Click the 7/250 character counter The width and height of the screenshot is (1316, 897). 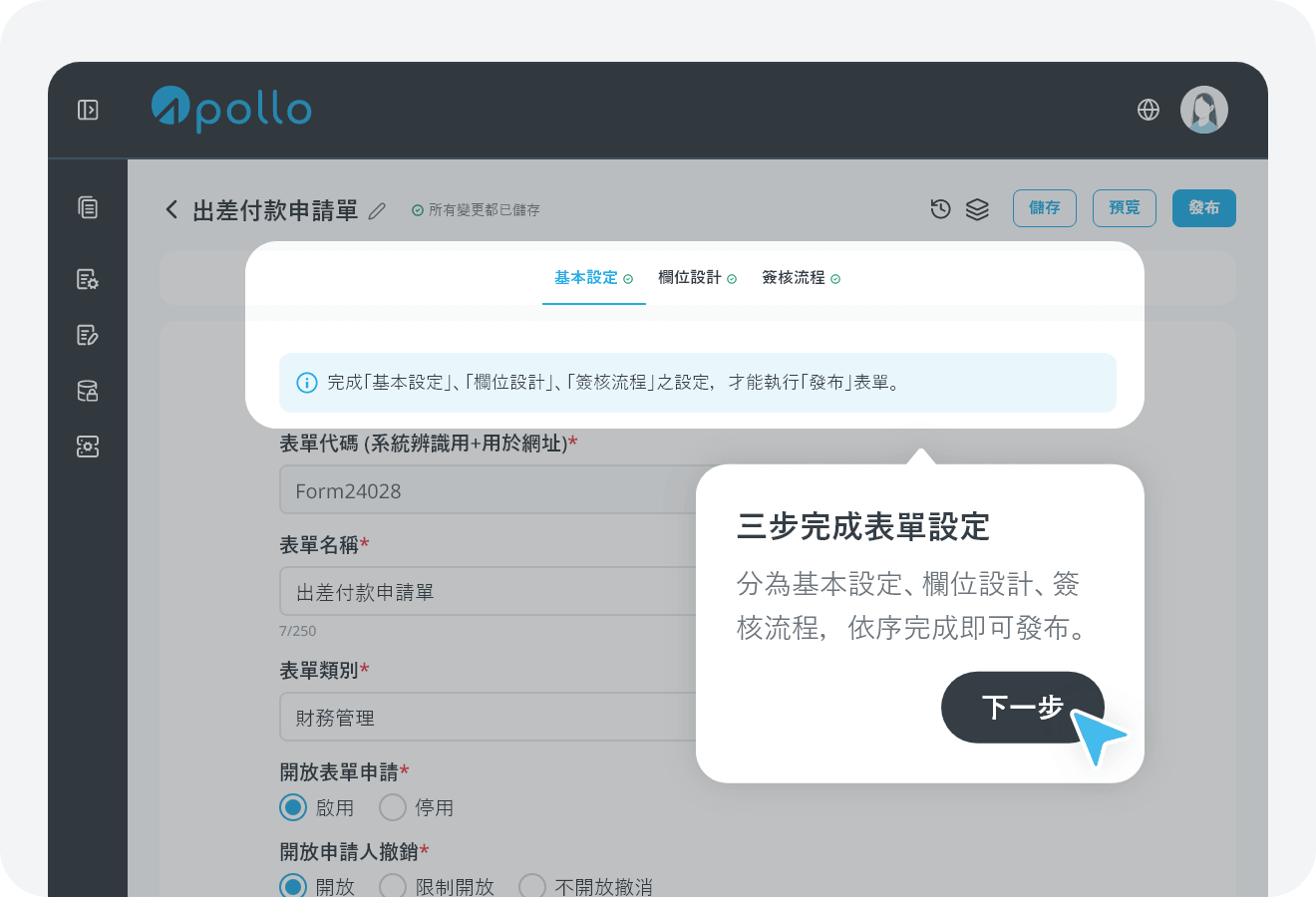tap(297, 631)
